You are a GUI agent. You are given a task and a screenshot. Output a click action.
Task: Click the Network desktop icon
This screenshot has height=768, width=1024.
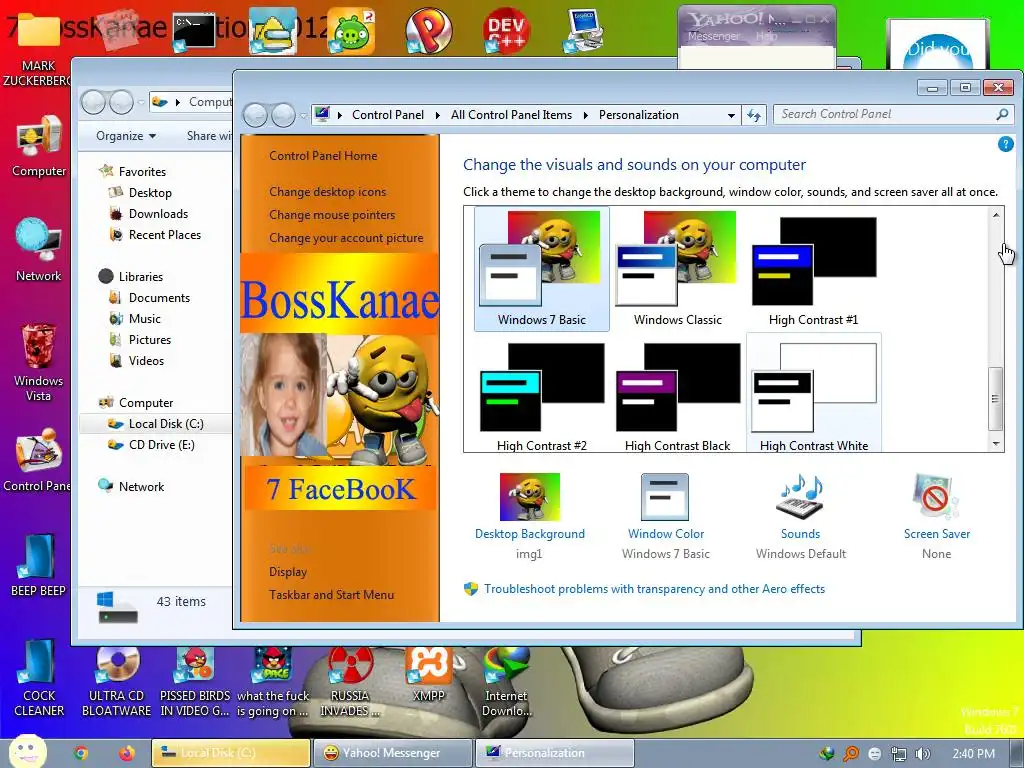(39, 250)
